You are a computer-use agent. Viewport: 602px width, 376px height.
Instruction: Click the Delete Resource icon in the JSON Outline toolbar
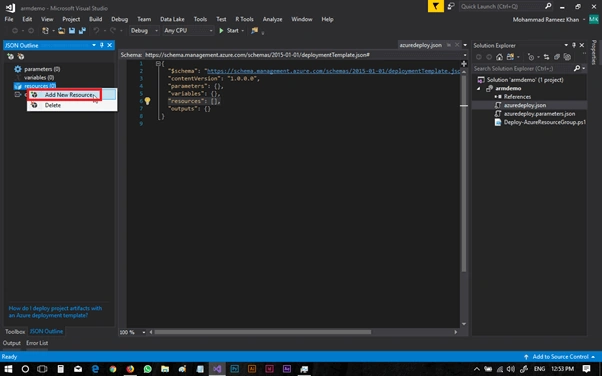pos(21,57)
